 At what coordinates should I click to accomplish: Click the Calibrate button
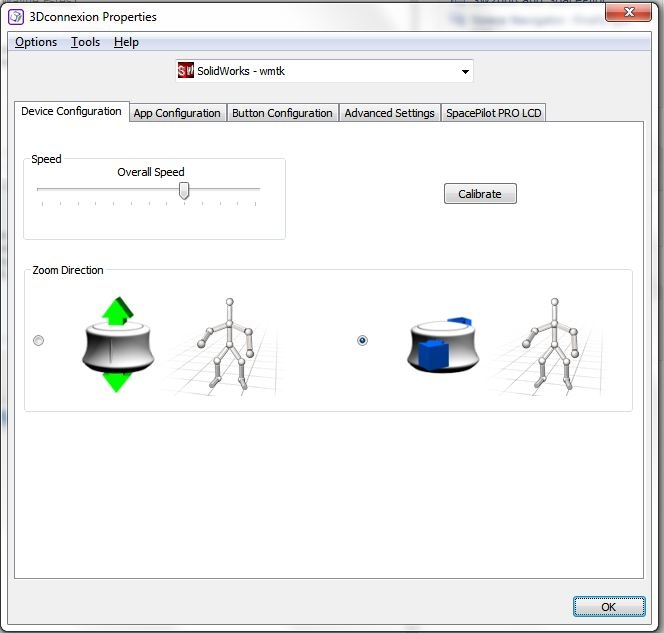tap(480, 194)
